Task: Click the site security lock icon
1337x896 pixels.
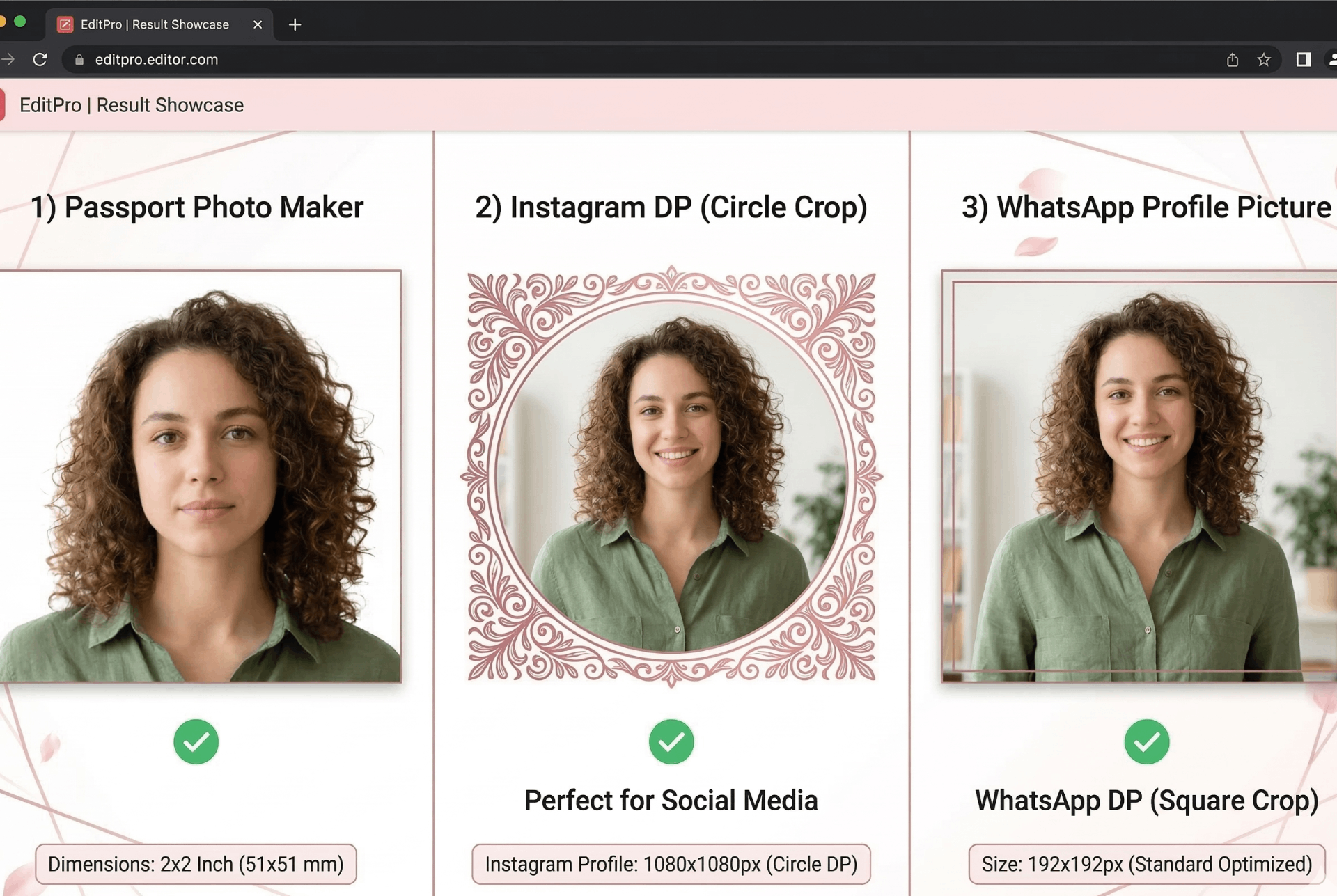Action: [x=79, y=60]
